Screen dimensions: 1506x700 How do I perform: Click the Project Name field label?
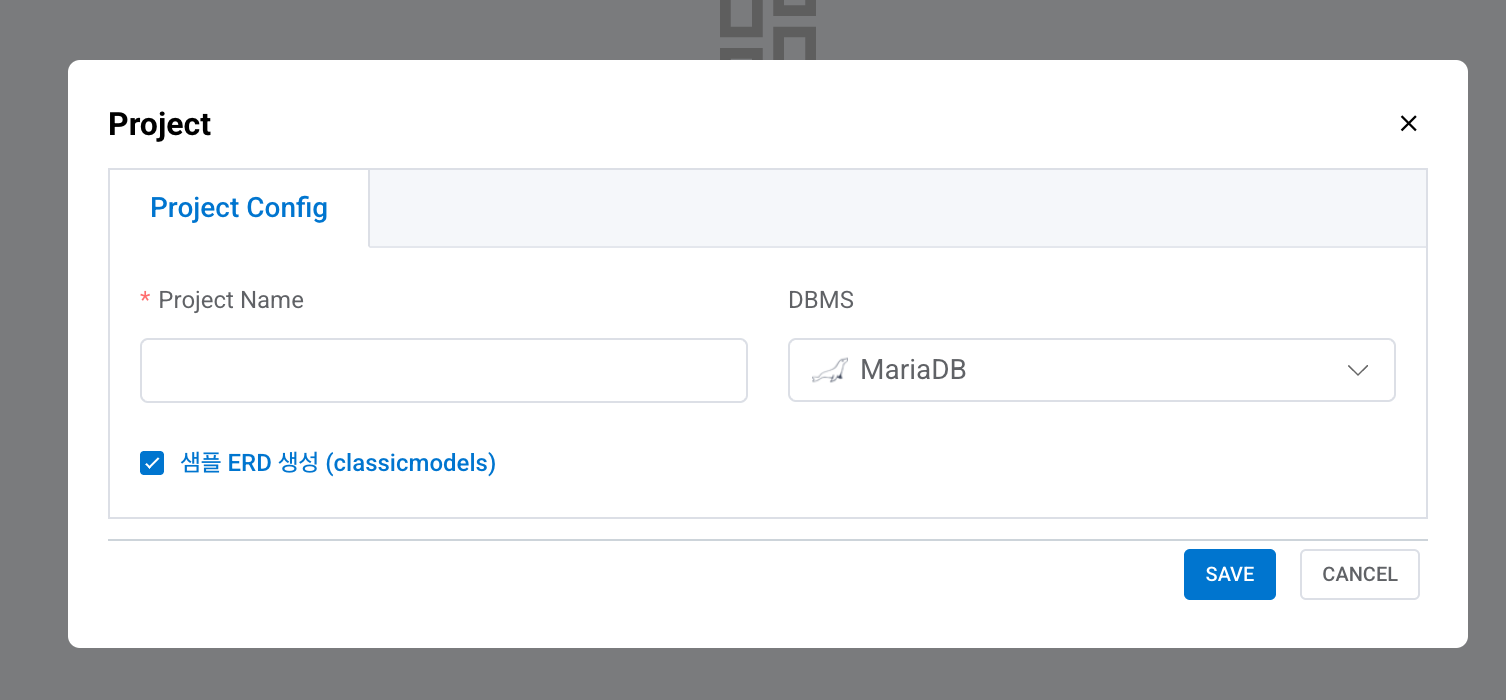230,300
